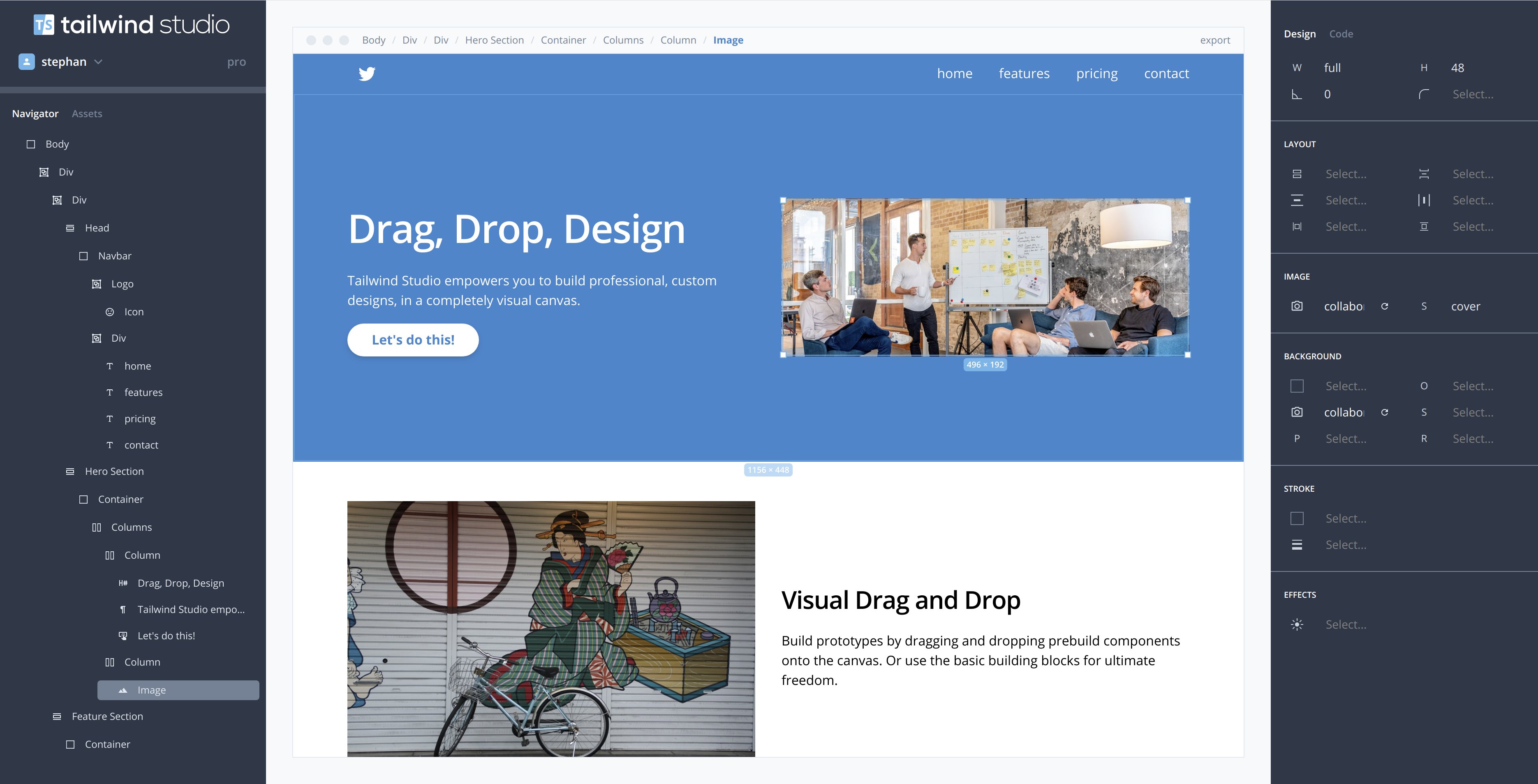The width and height of the screenshot is (1538, 784).
Task: Switch to the Navigator tab
Action: coord(35,113)
